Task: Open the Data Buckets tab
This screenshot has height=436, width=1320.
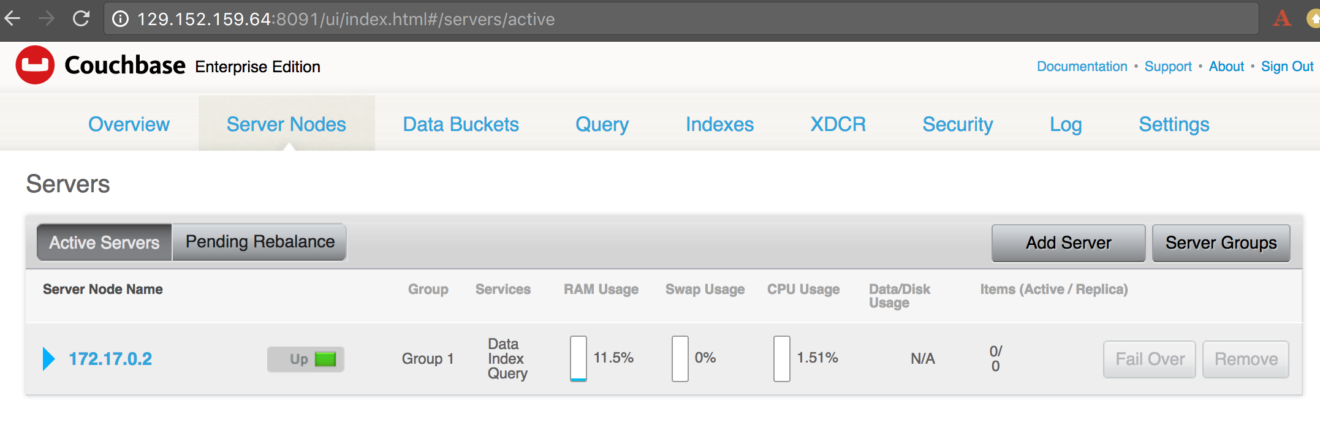Action: tap(461, 125)
